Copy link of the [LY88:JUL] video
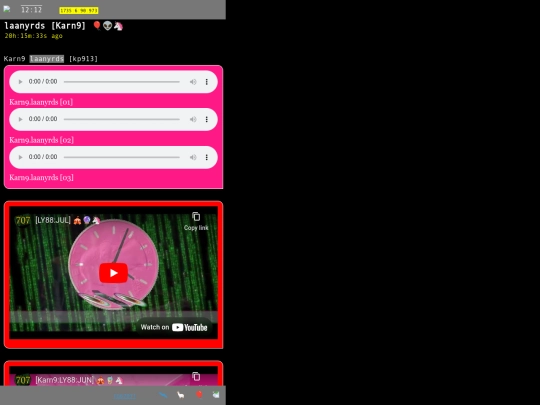Image resolution: width=540 pixels, height=405 pixels. click(196, 221)
